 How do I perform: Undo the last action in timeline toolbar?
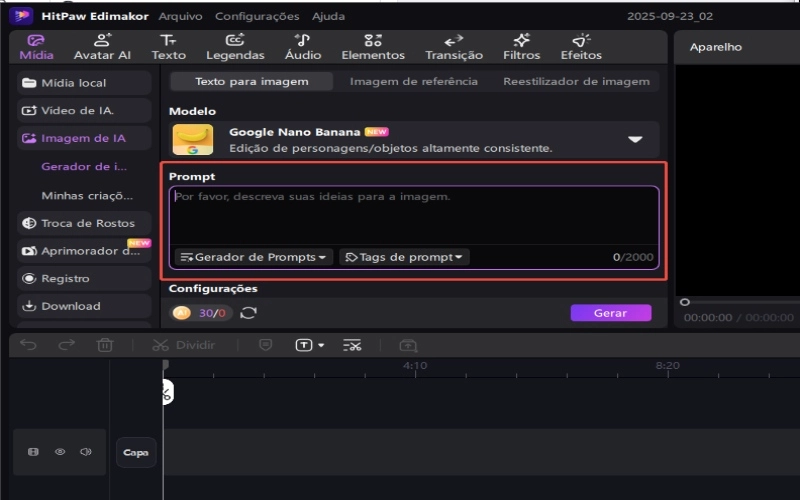click(x=28, y=345)
